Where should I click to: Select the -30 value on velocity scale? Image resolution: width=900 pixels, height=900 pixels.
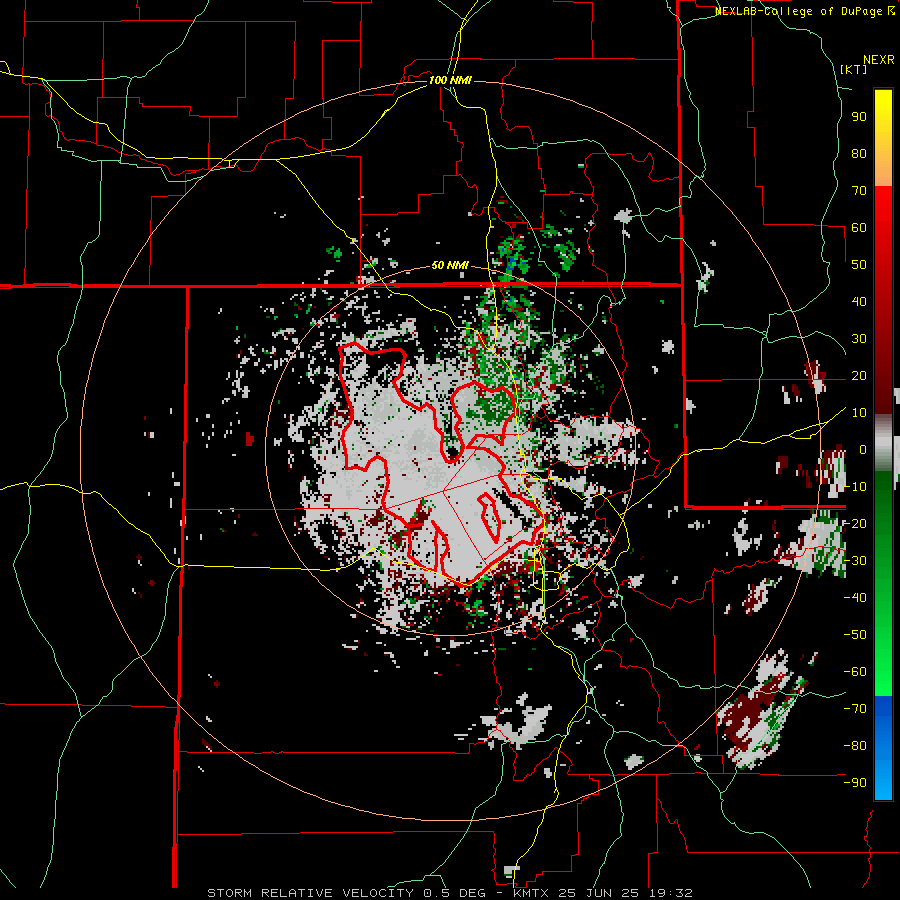pos(855,561)
